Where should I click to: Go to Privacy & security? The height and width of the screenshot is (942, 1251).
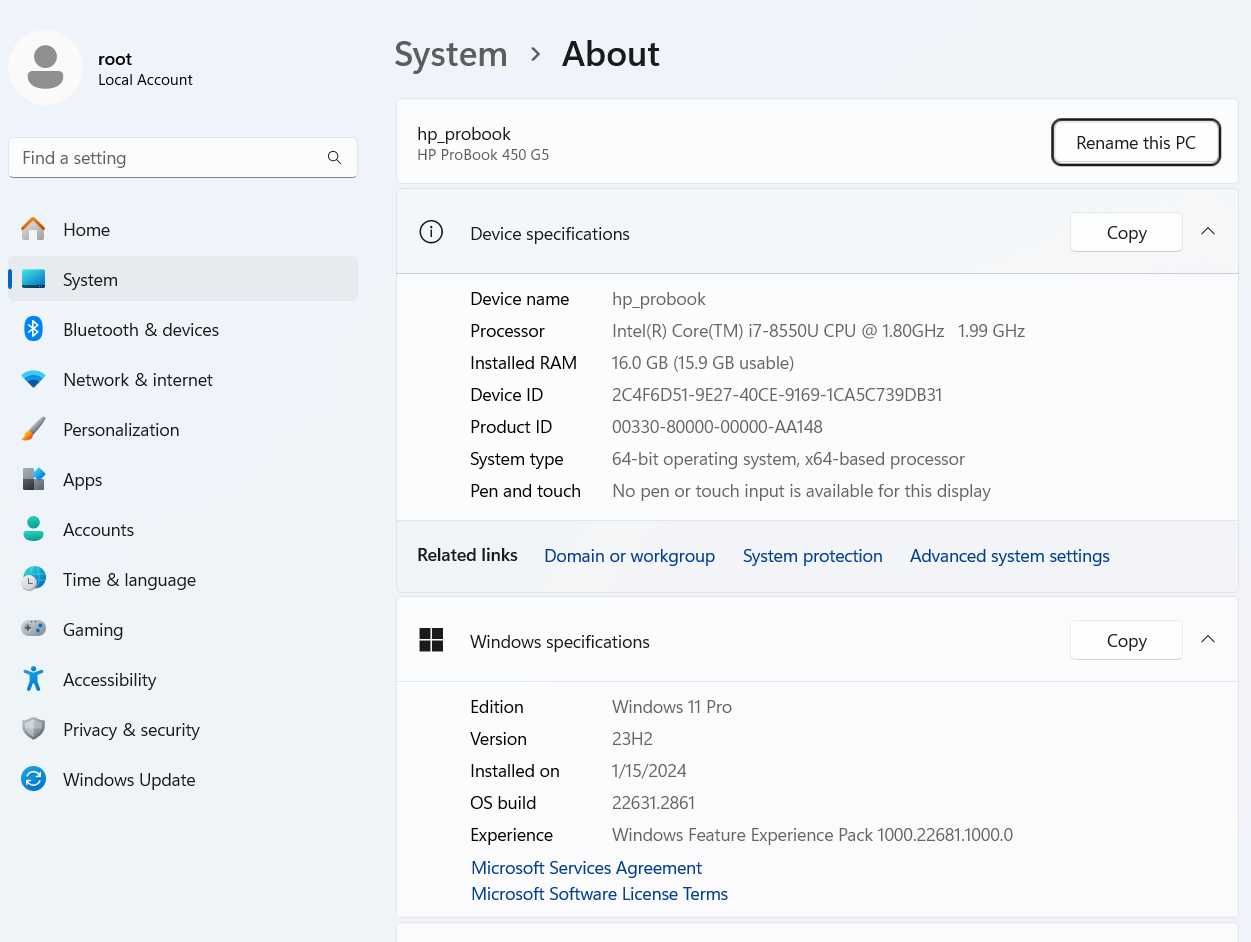click(x=183, y=729)
